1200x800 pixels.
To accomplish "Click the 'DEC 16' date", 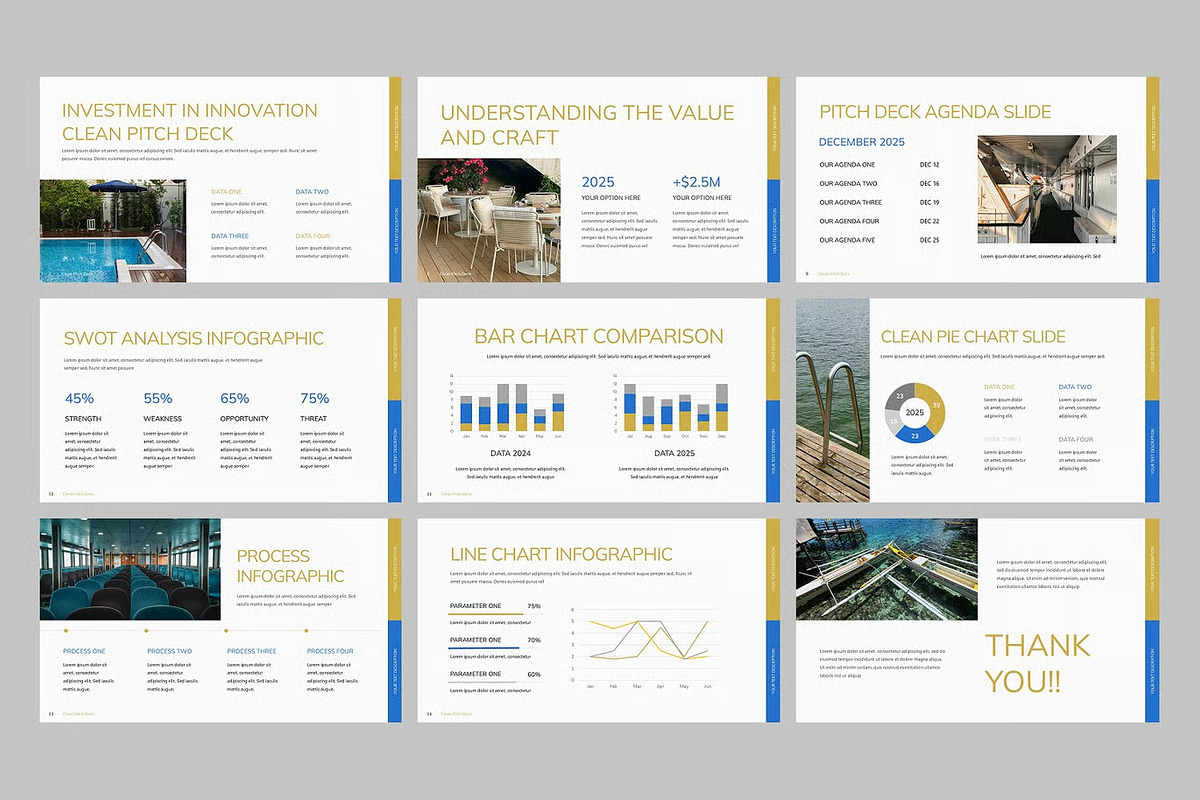I will [930, 184].
